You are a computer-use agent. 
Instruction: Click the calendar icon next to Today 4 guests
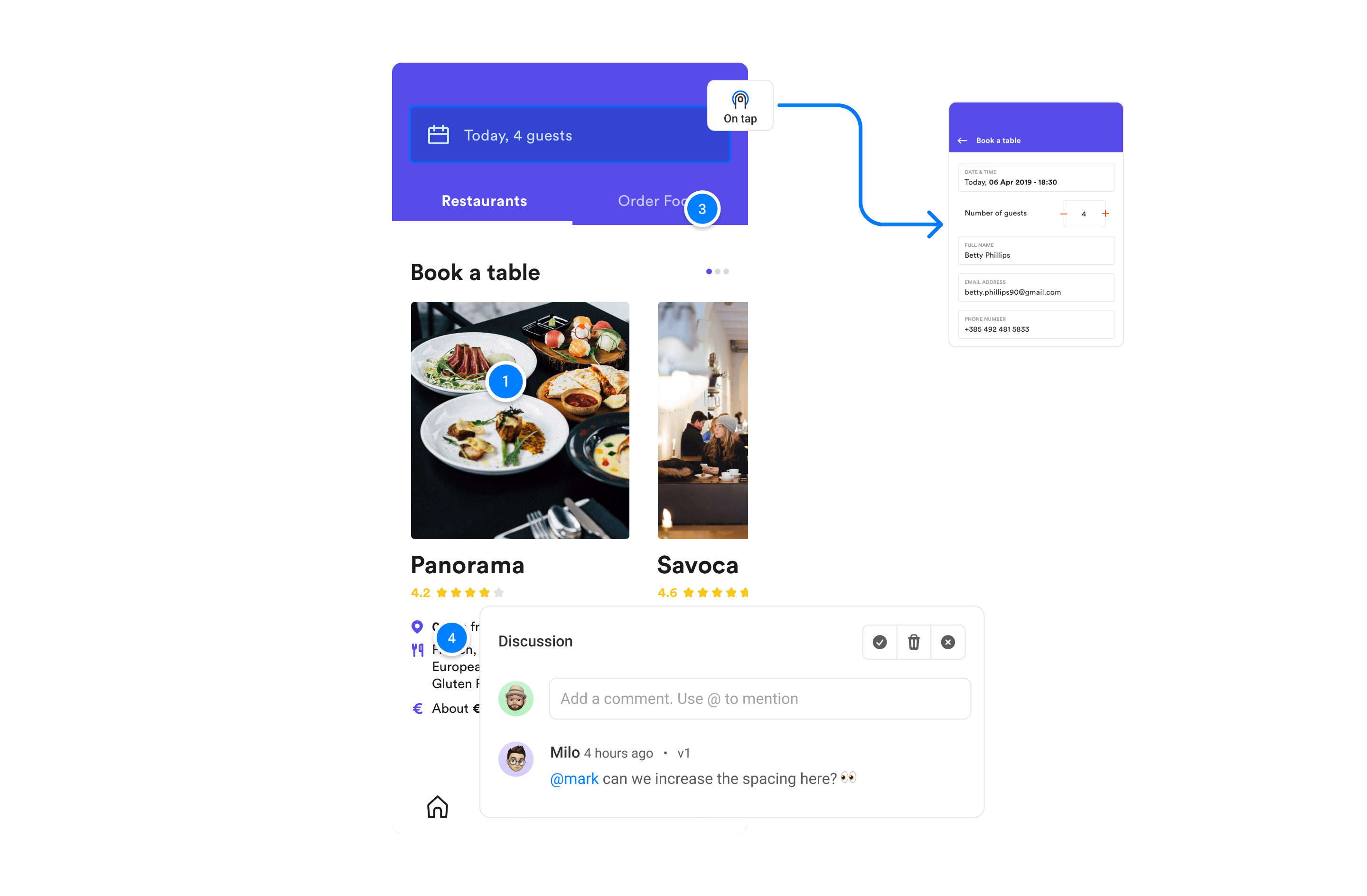click(x=437, y=135)
